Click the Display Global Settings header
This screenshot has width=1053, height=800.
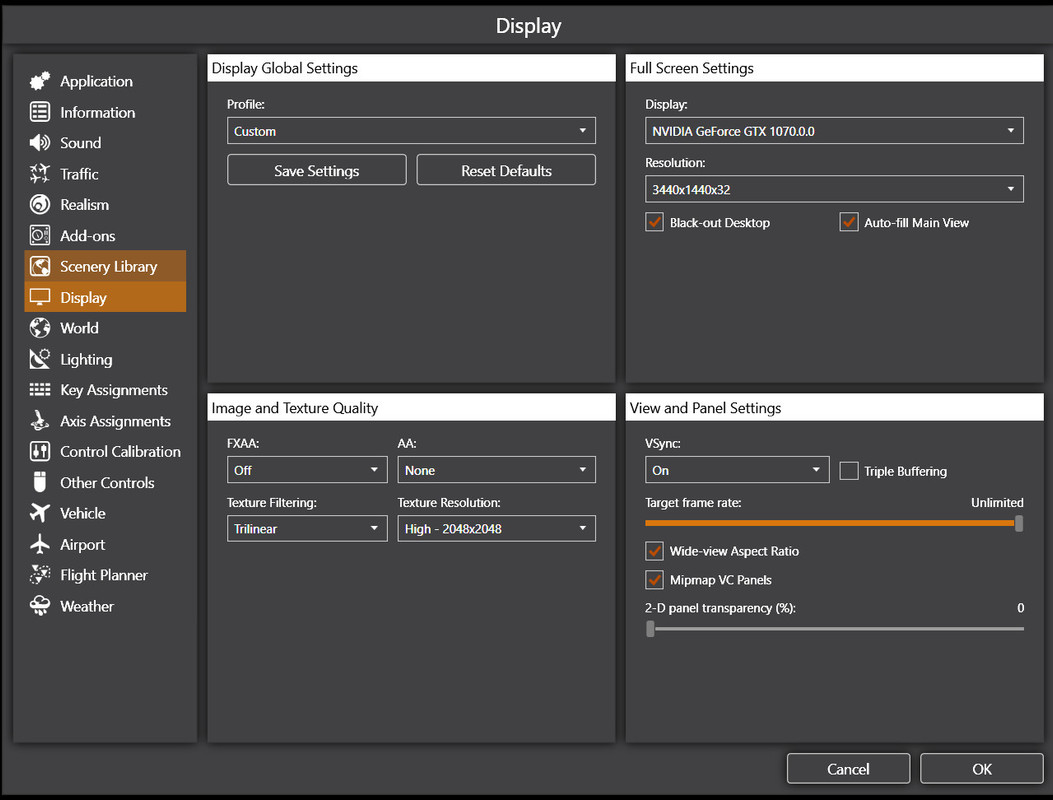click(411, 68)
